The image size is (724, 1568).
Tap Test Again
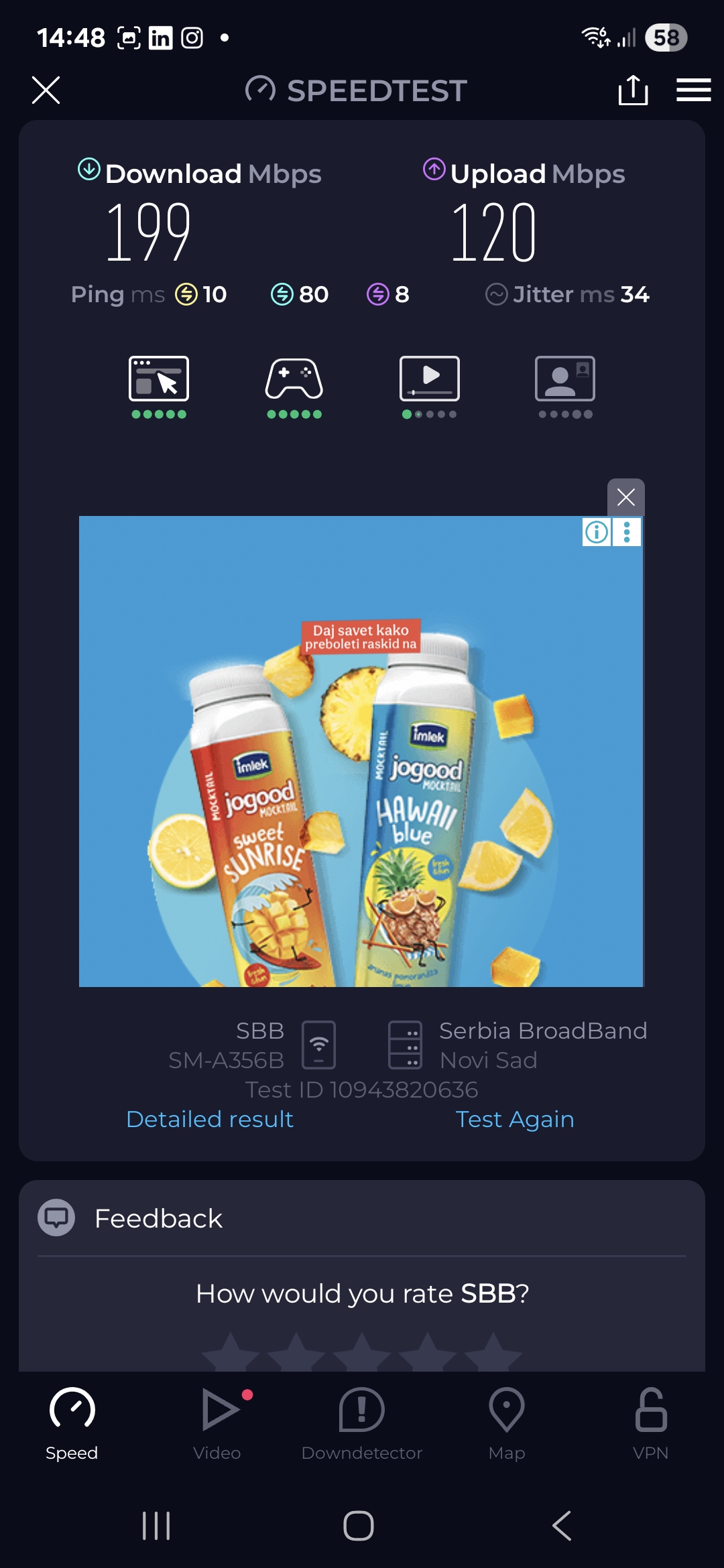tap(515, 1119)
